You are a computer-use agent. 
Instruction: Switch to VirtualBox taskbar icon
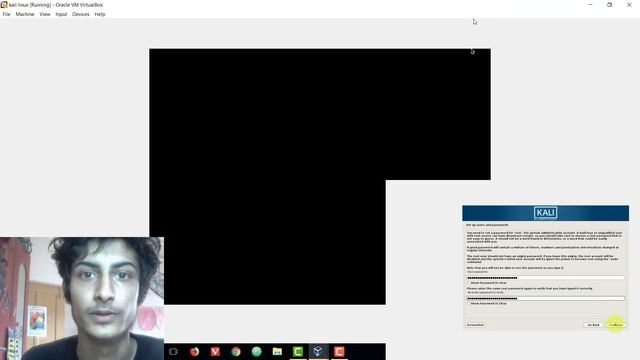pos(318,351)
